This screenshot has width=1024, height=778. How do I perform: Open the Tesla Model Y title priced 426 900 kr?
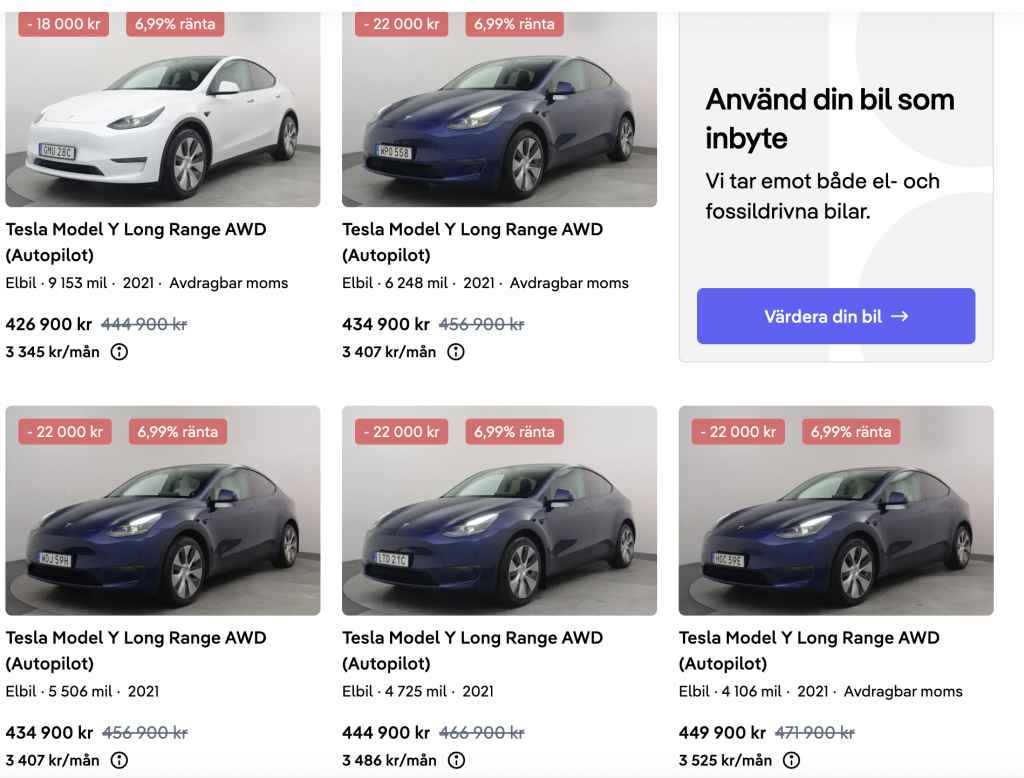click(136, 242)
